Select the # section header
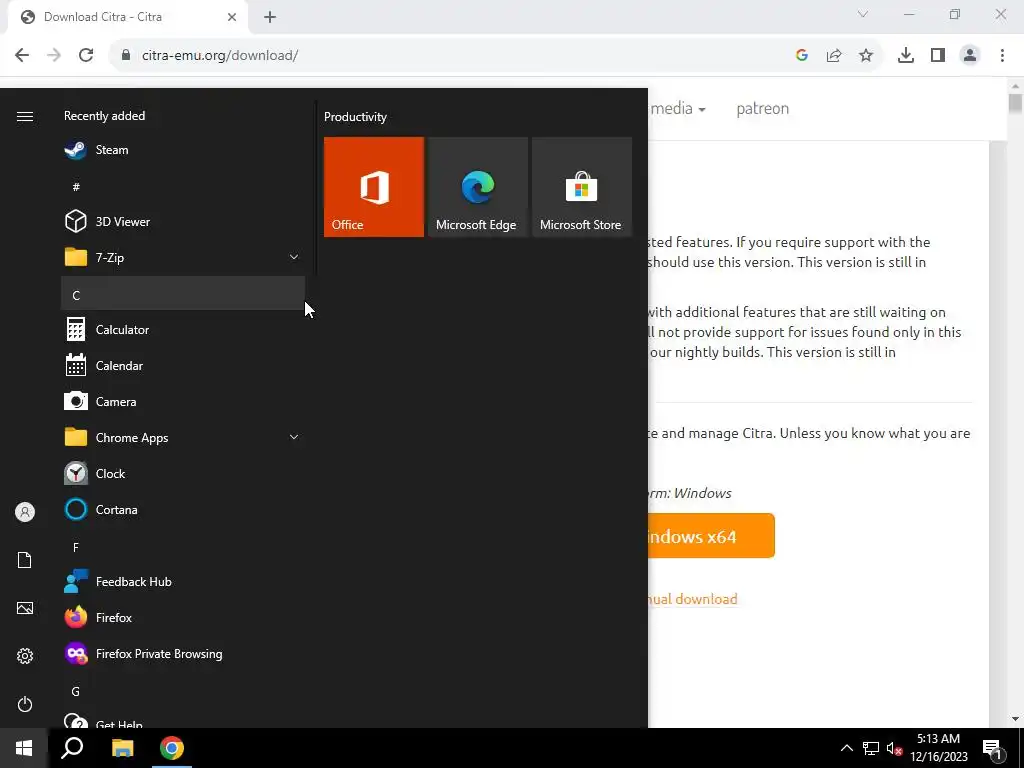This screenshot has height=768, width=1024. click(x=183, y=187)
